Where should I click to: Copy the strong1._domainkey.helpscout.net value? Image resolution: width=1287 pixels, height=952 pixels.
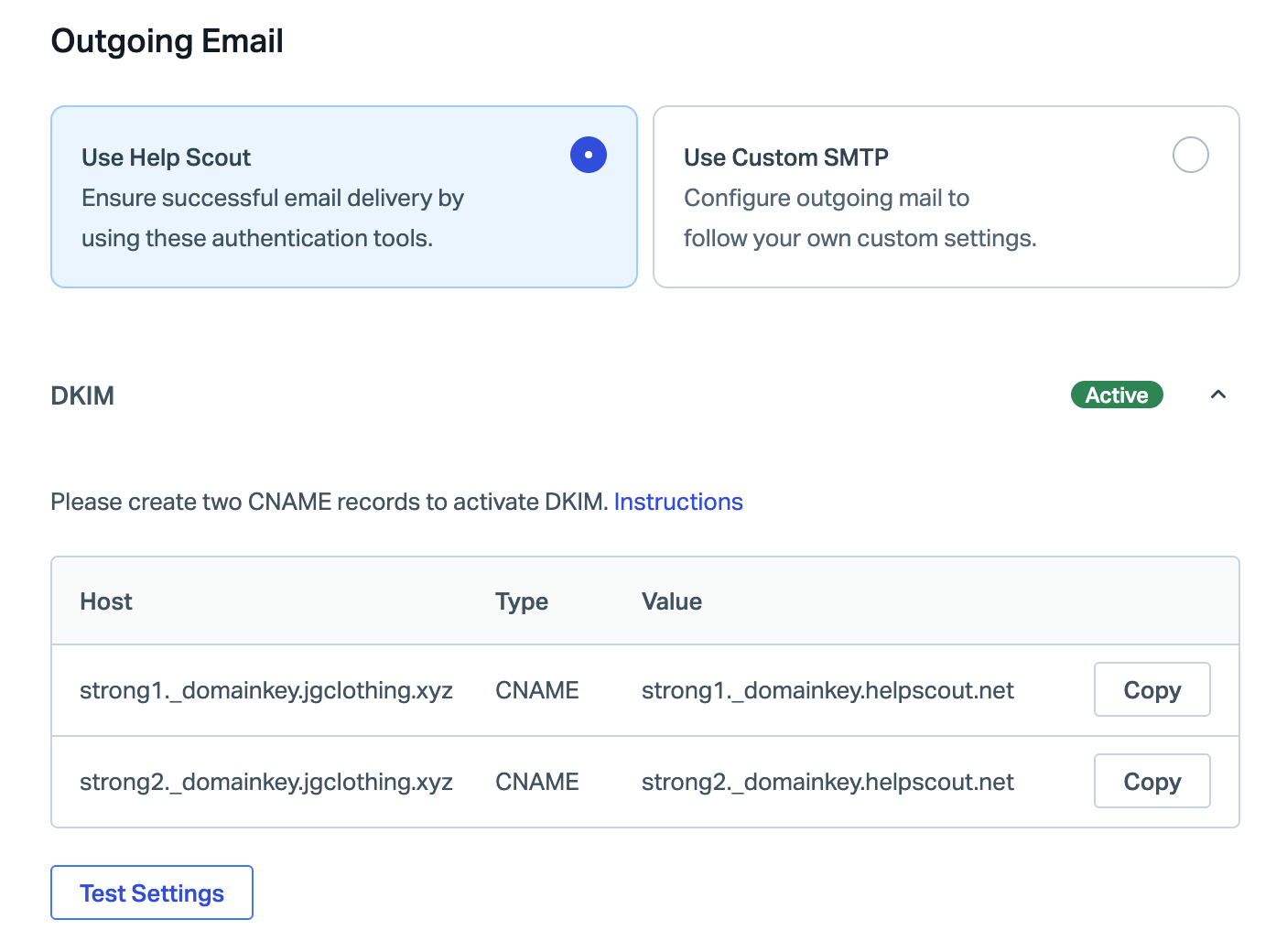[x=1152, y=689]
